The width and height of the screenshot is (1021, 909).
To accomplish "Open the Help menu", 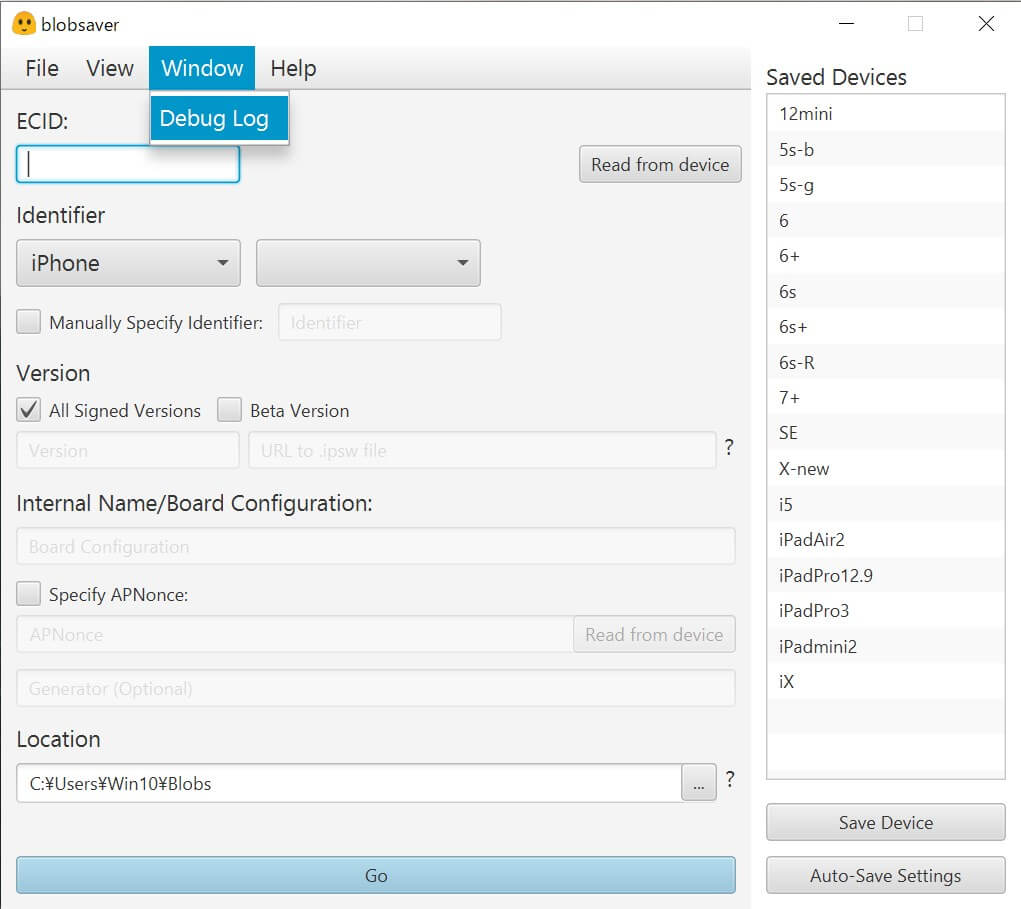I will point(293,68).
